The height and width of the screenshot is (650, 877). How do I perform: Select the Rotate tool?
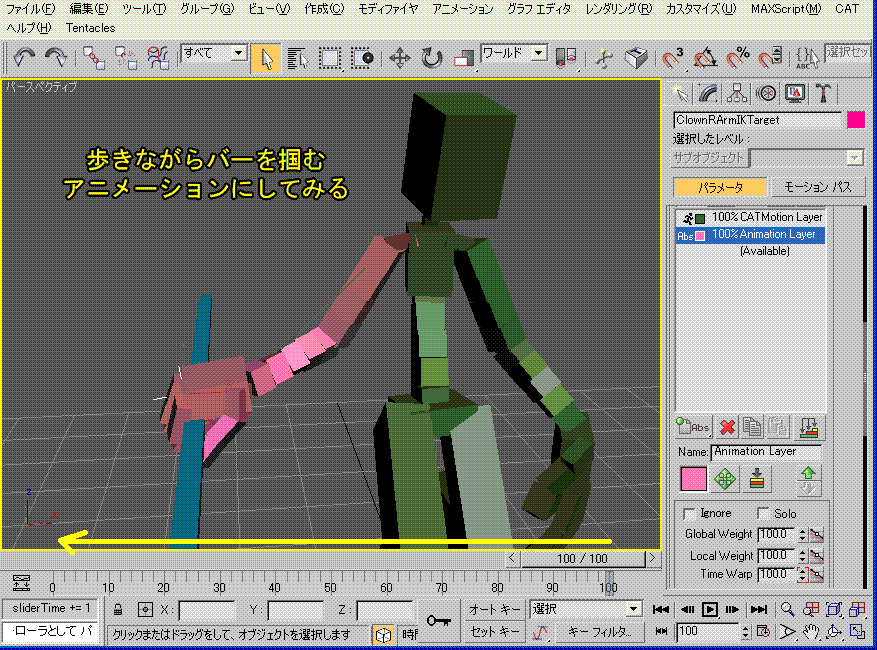click(431, 58)
